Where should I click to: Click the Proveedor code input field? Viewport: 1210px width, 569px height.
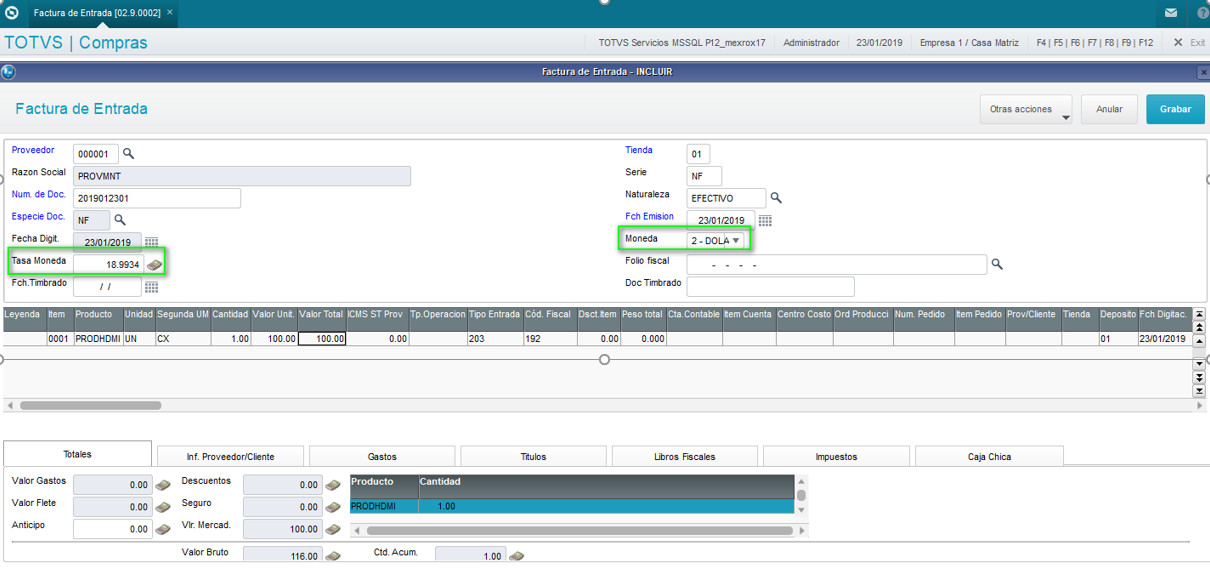coord(95,154)
